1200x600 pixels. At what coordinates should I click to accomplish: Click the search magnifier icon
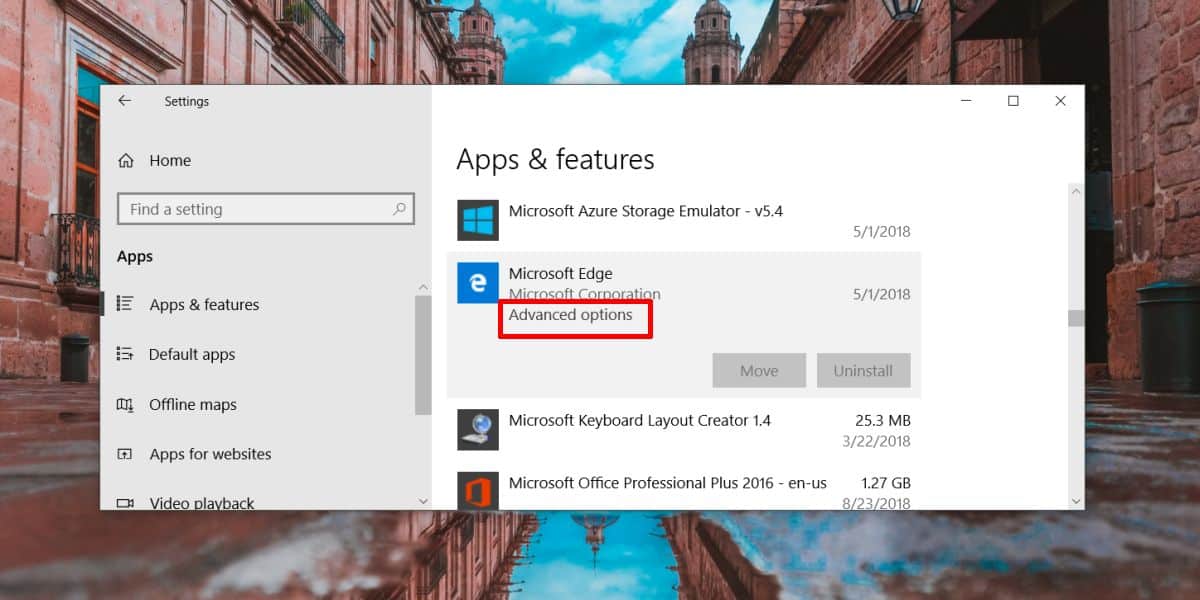click(x=399, y=209)
